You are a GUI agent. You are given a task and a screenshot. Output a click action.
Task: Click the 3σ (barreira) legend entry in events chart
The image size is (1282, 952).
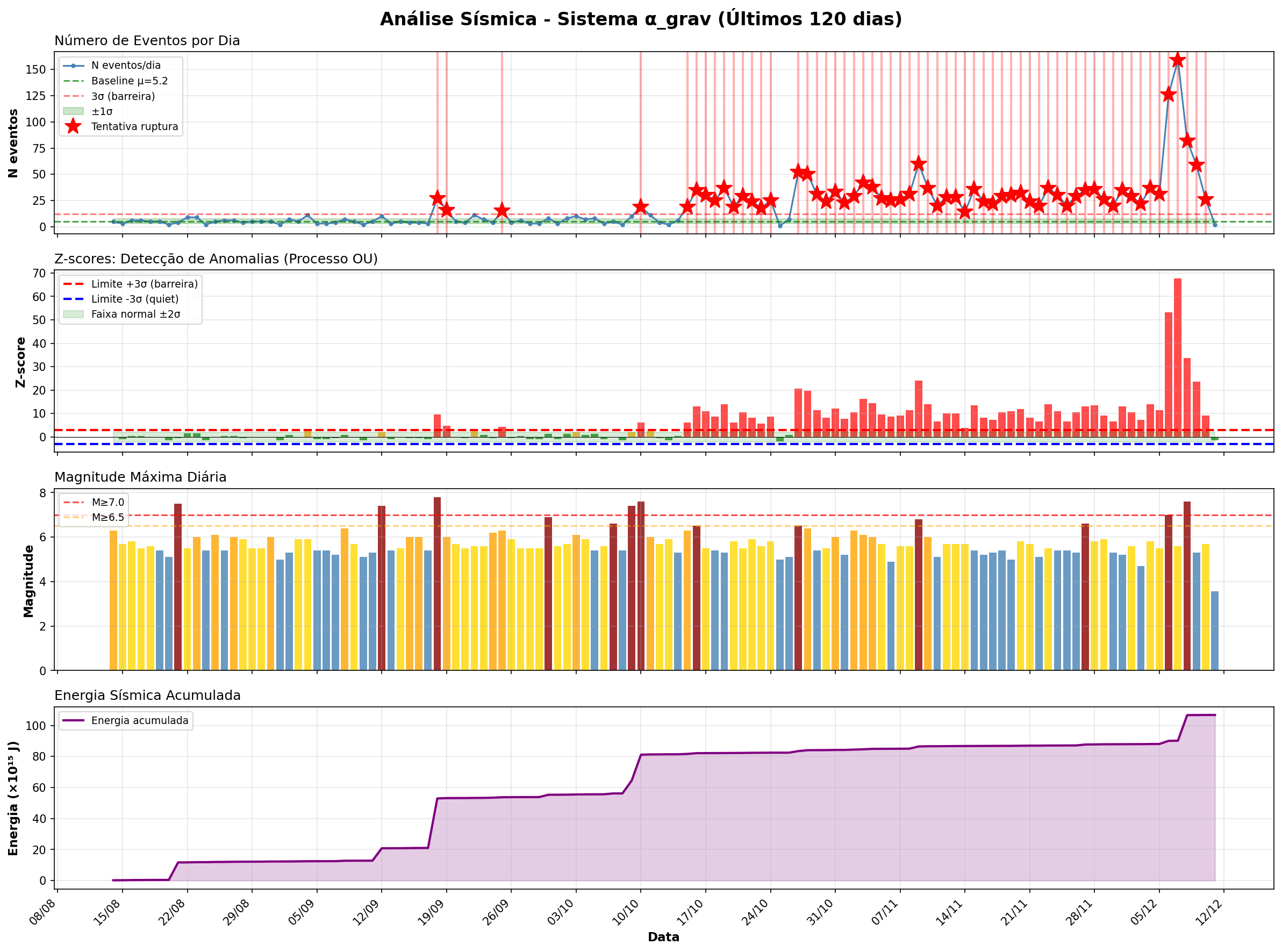123,96
